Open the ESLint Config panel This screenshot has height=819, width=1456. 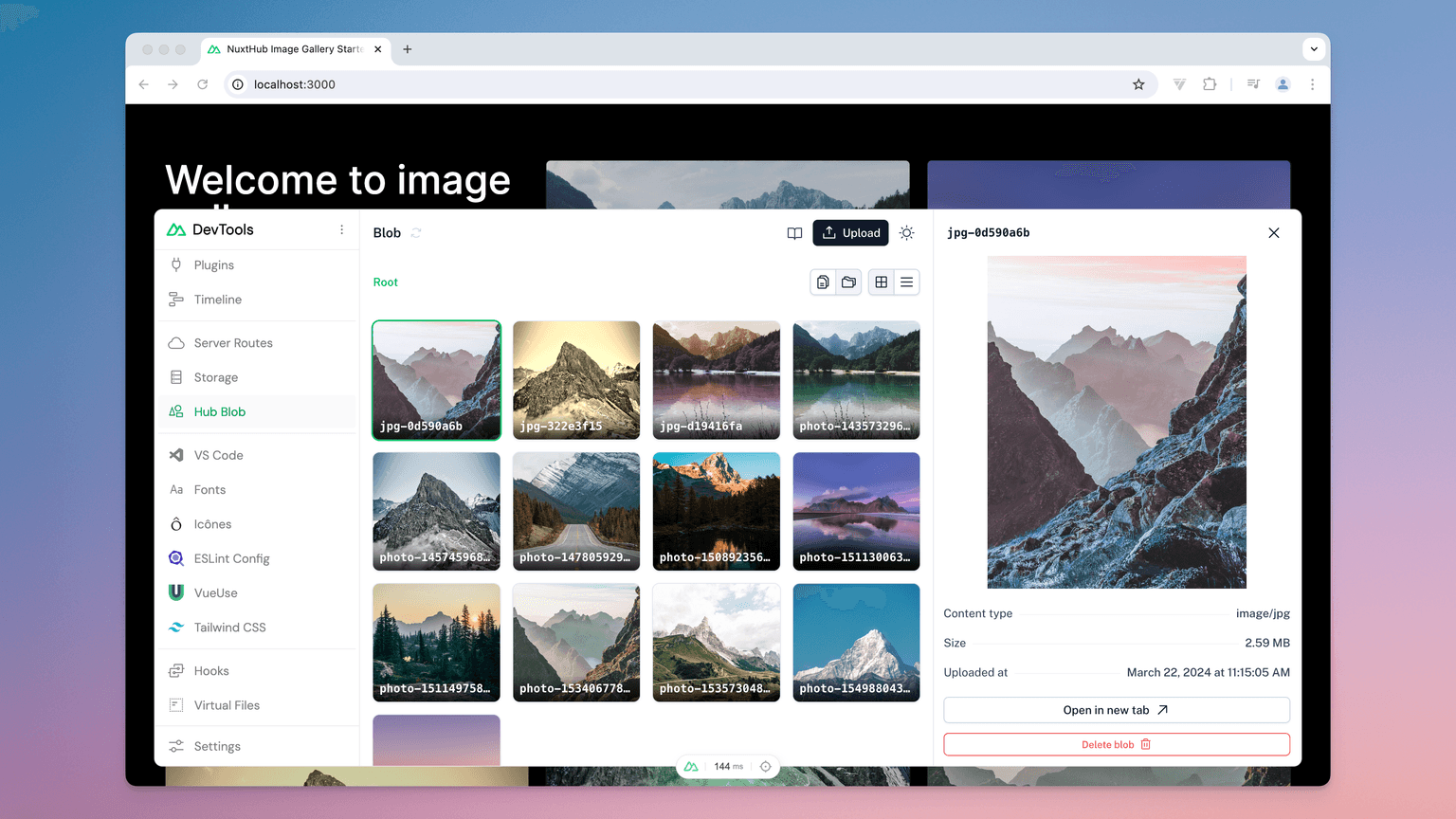pyautogui.click(x=230, y=558)
